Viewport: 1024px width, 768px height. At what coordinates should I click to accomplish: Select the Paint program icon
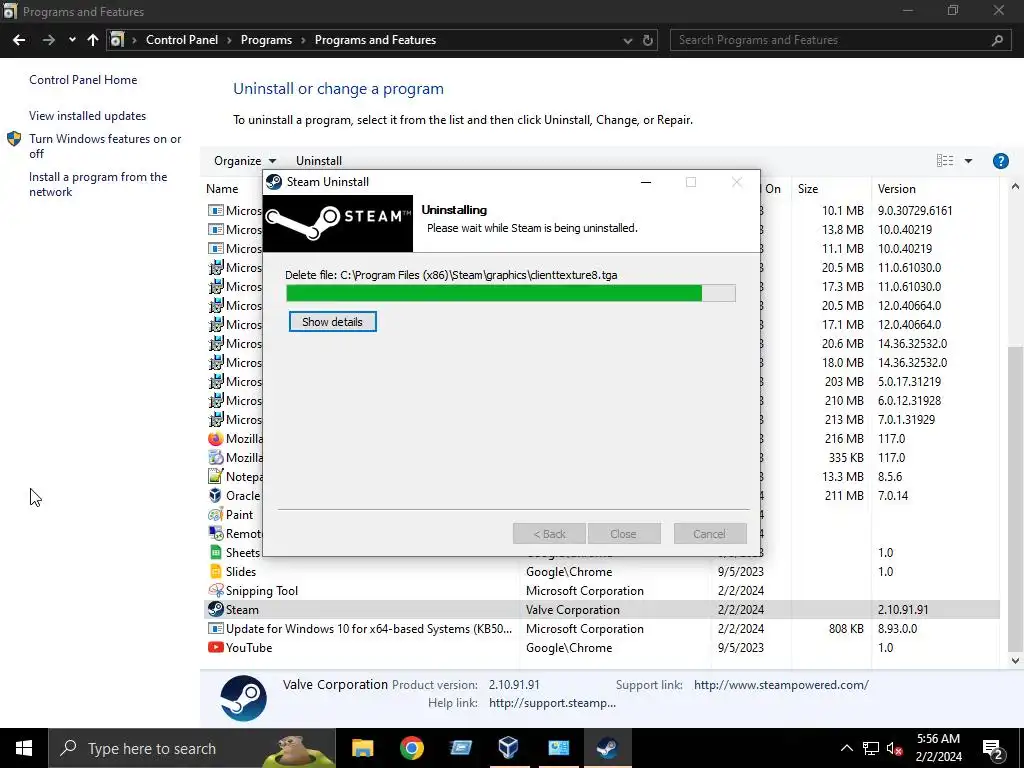click(x=216, y=515)
